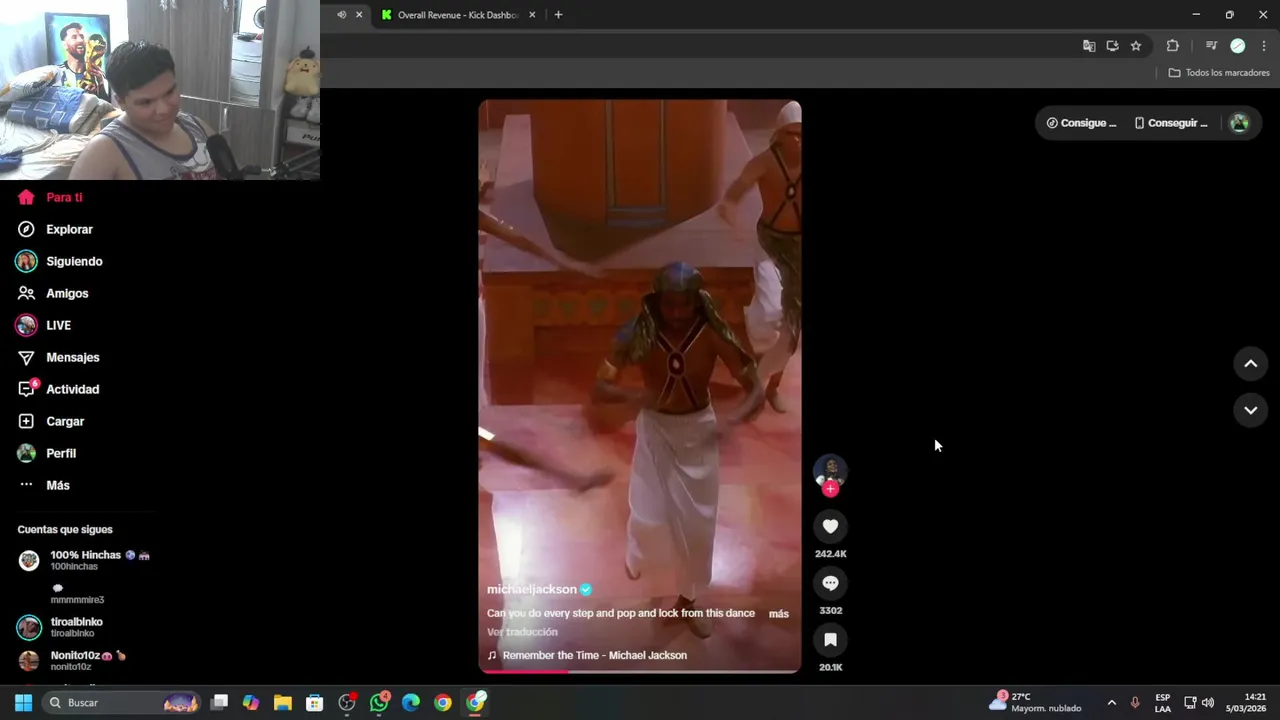Click the microphone icon in the tray
The height and width of the screenshot is (720, 1280).
click(1134, 703)
